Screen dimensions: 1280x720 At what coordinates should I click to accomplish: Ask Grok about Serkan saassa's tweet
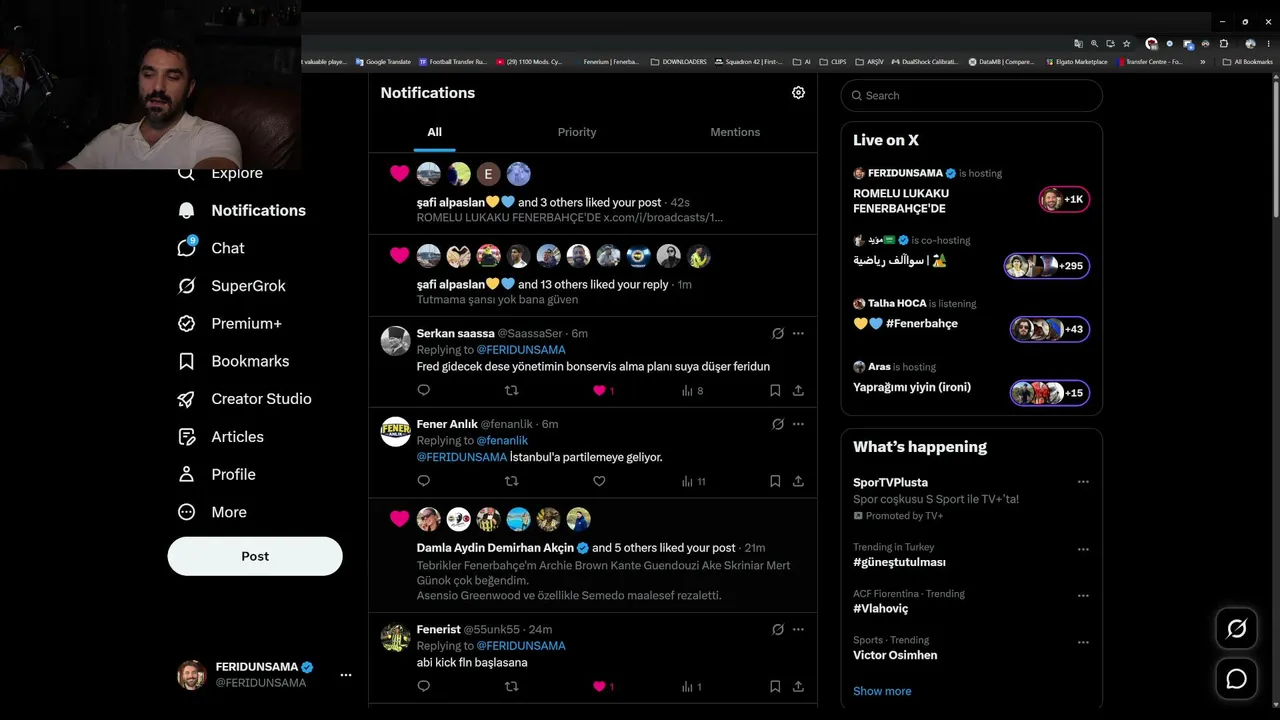[x=777, y=333]
